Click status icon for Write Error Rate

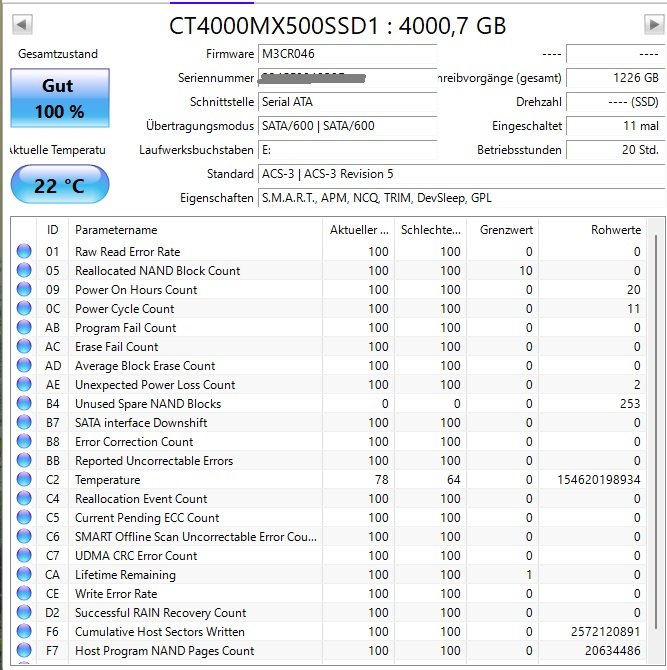click(24, 594)
